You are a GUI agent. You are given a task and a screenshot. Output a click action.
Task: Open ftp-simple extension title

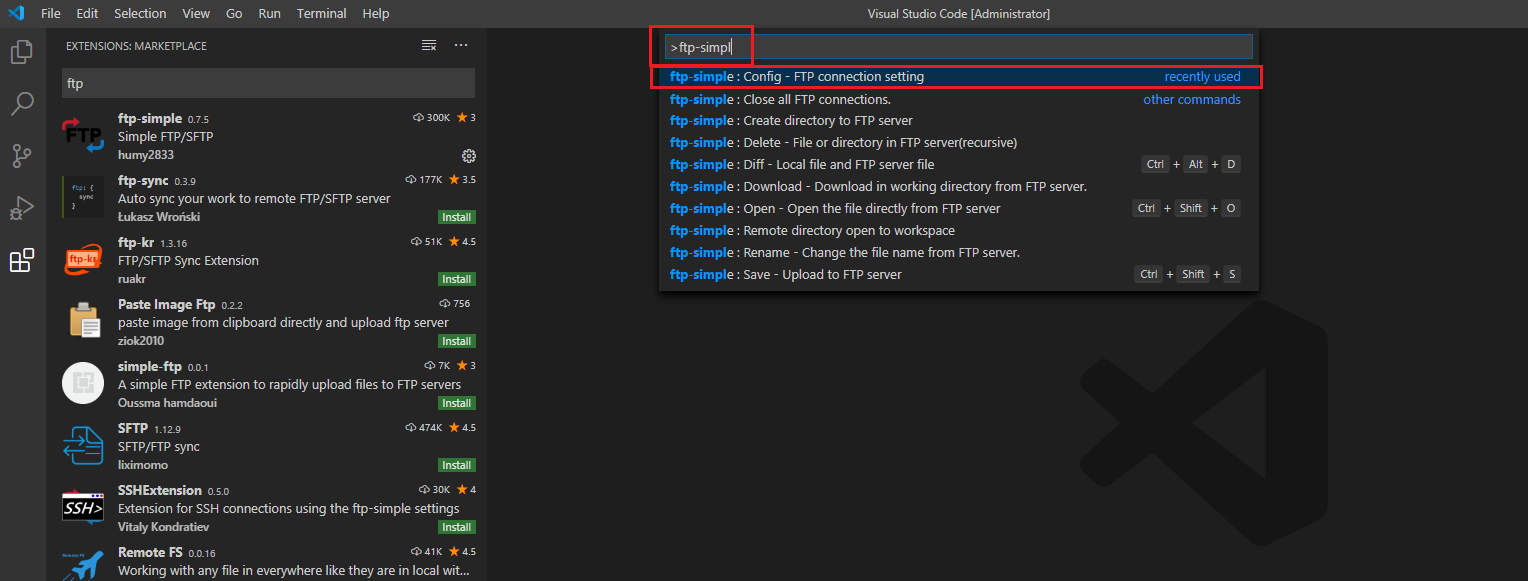(x=150, y=118)
